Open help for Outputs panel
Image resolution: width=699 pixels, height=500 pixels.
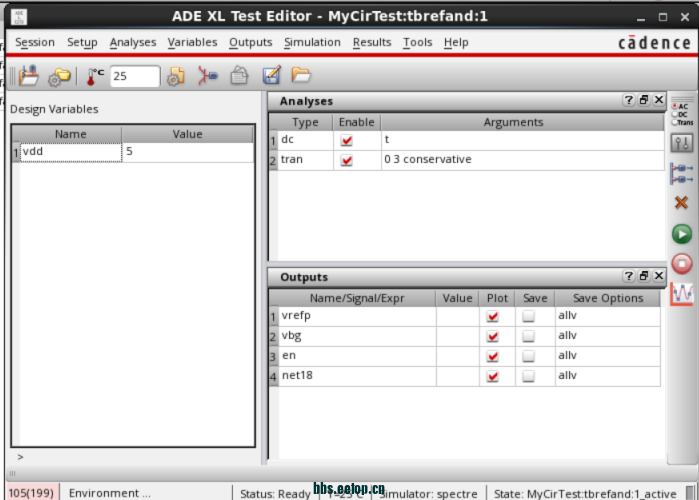[x=629, y=276]
